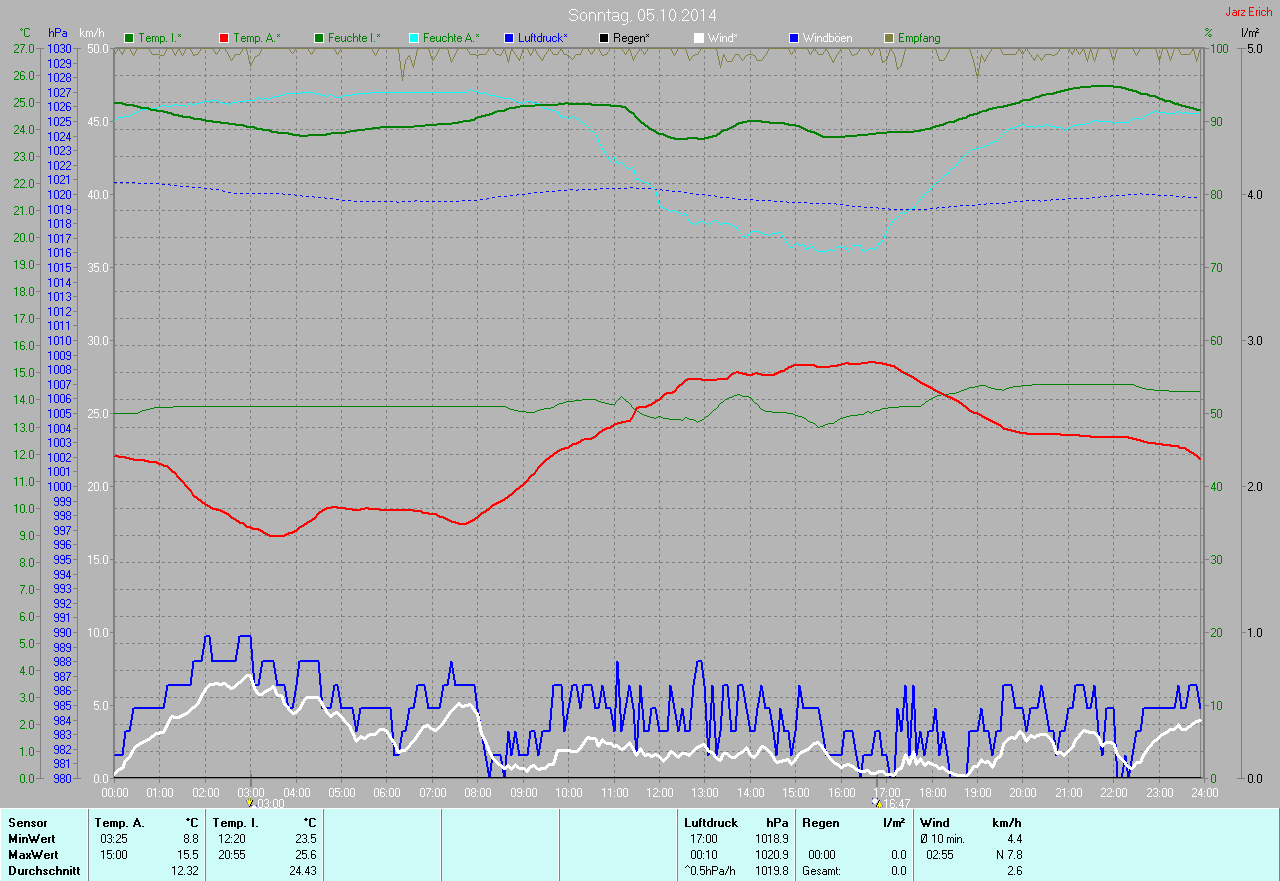Click the "km/h" axis unit above wind scale
The height and width of the screenshot is (881, 1280).
tap(92, 33)
